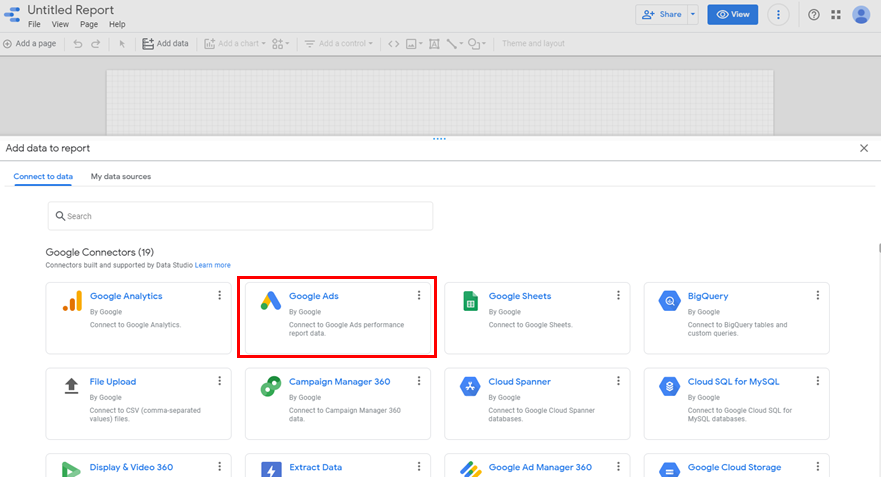Viewport: 881px width, 477px height.
Task: Click the Learn more link
Action: tap(212, 265)
